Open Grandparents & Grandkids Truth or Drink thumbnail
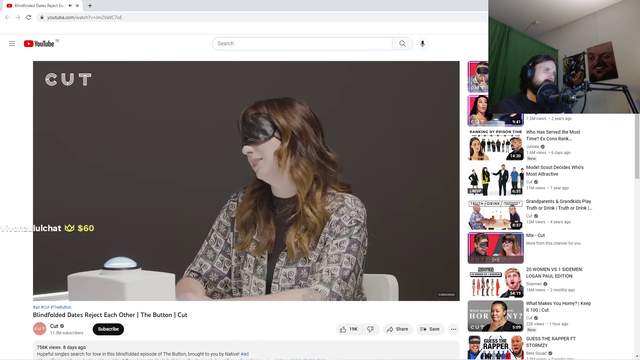This screenshot has width=640, height=360. coord(496,214)
